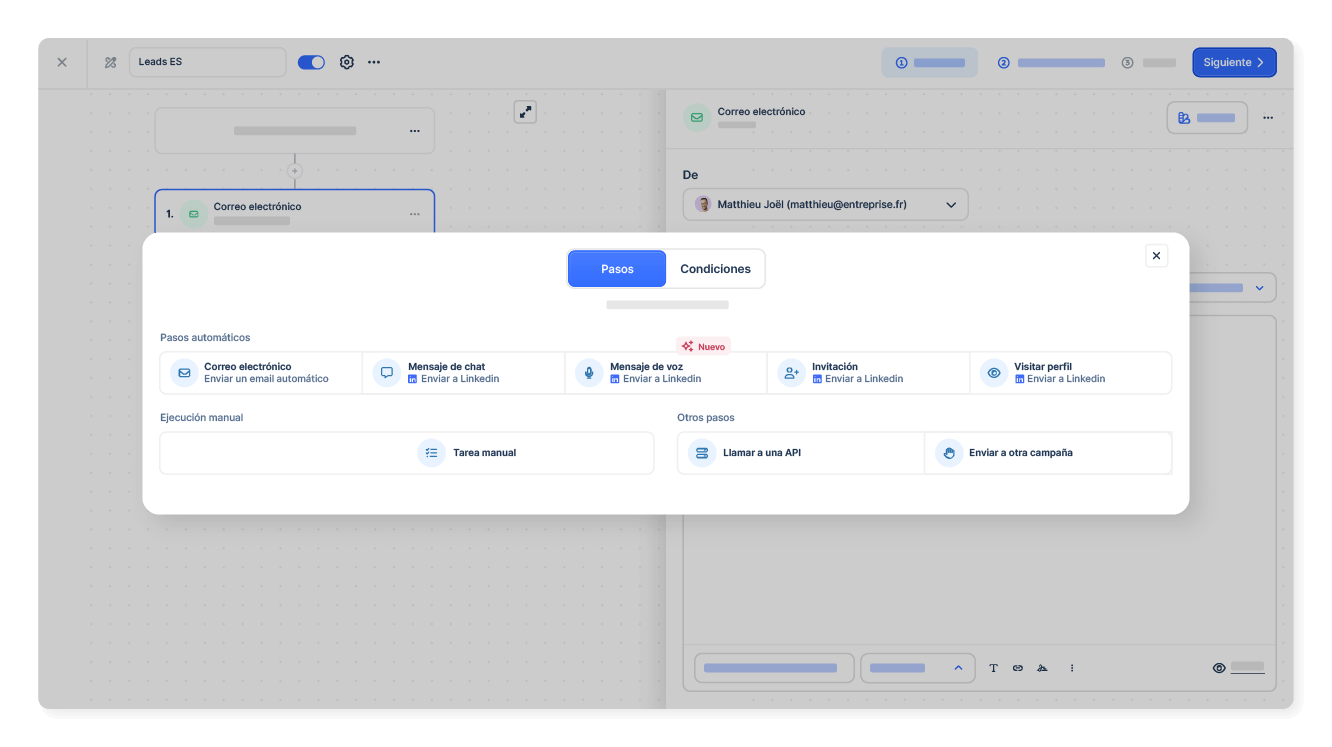Image resolution: width=1332 pixels, height=747 pixels.
Task: Close the step selection dialog
Action: 1156,256
